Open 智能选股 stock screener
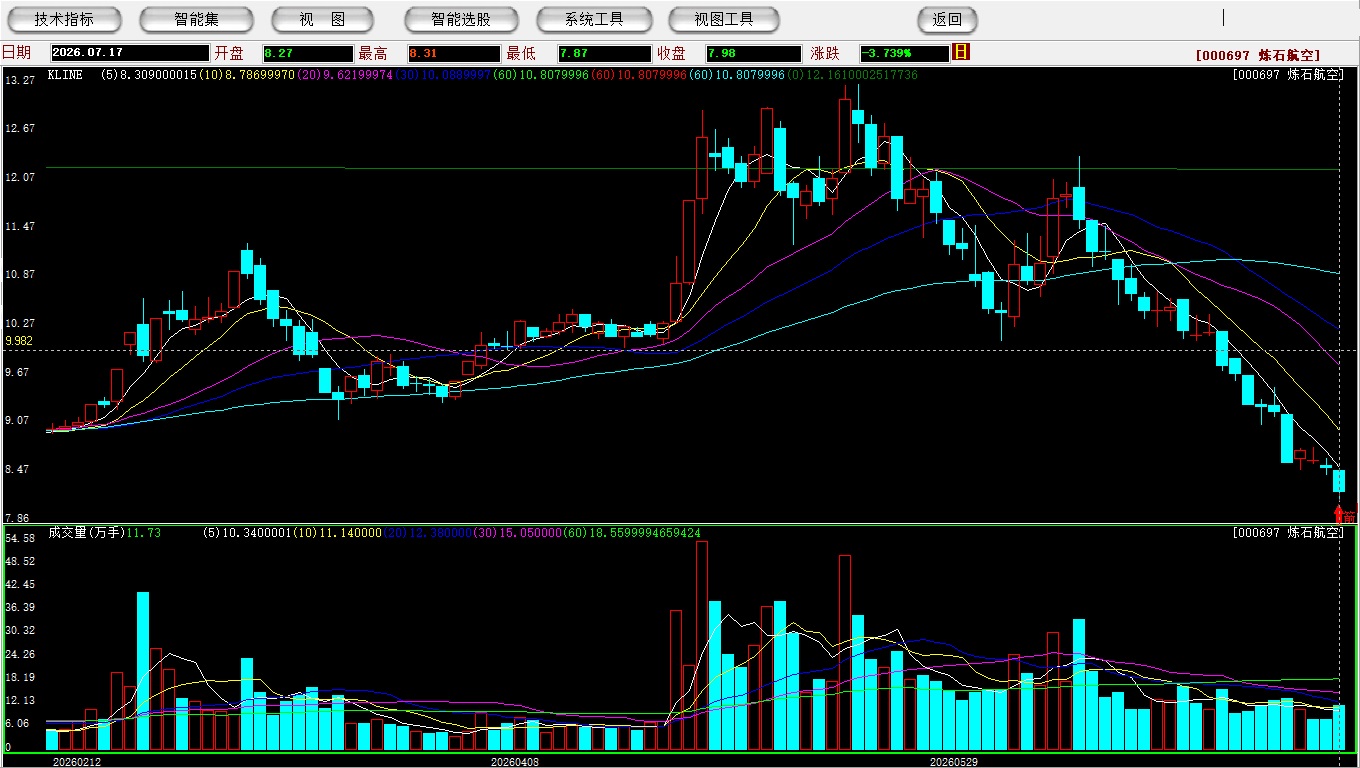 [x=461, y=20]
